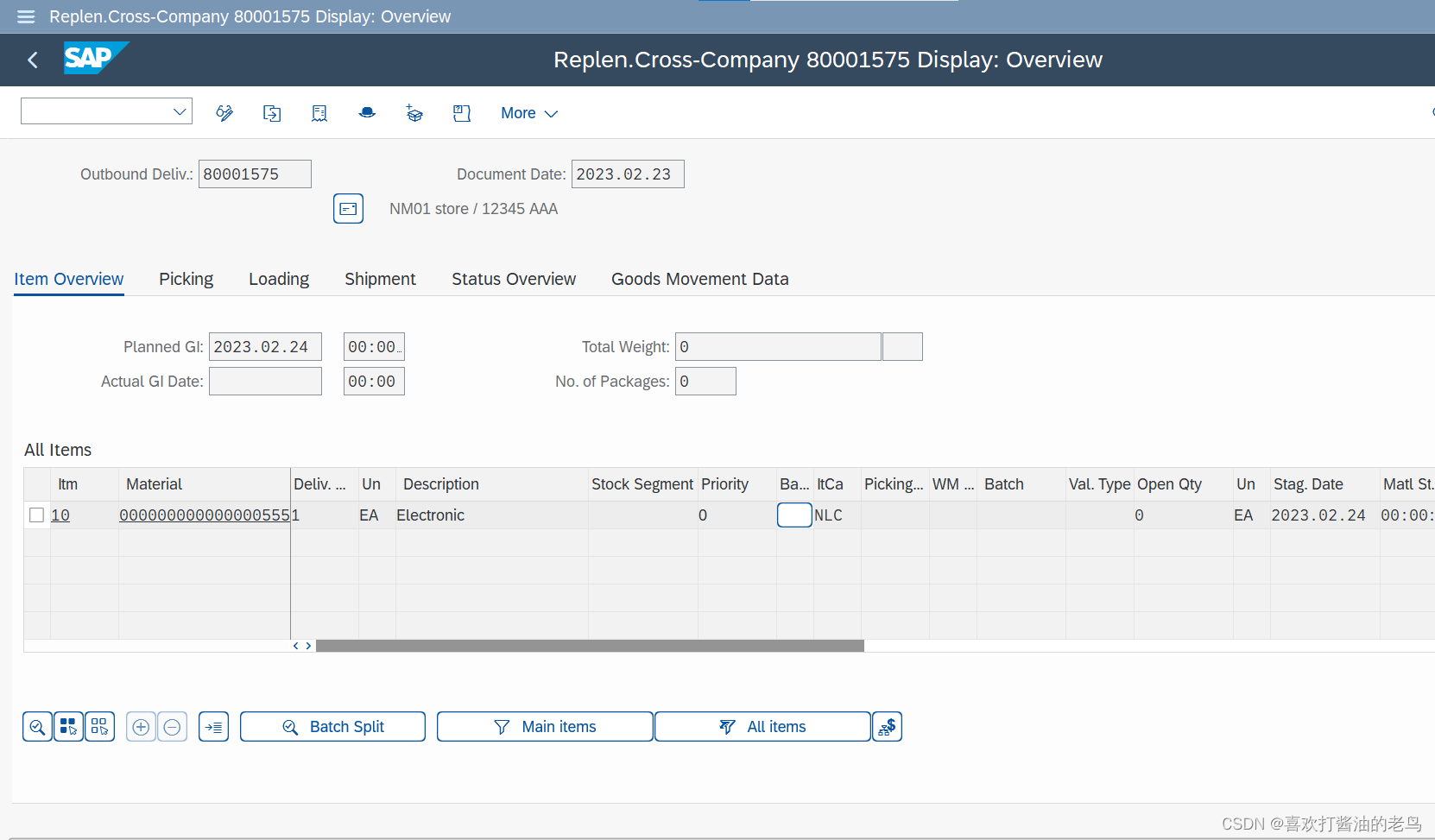Select the Goods Movement Data tab
This screenshot has height=840, width=1435.
[700, 279]
